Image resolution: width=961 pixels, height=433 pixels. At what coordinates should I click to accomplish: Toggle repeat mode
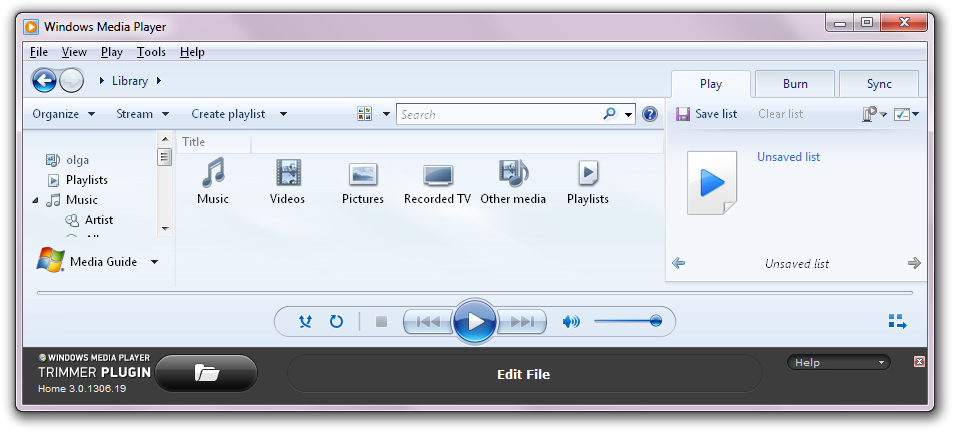click(336, 321)
